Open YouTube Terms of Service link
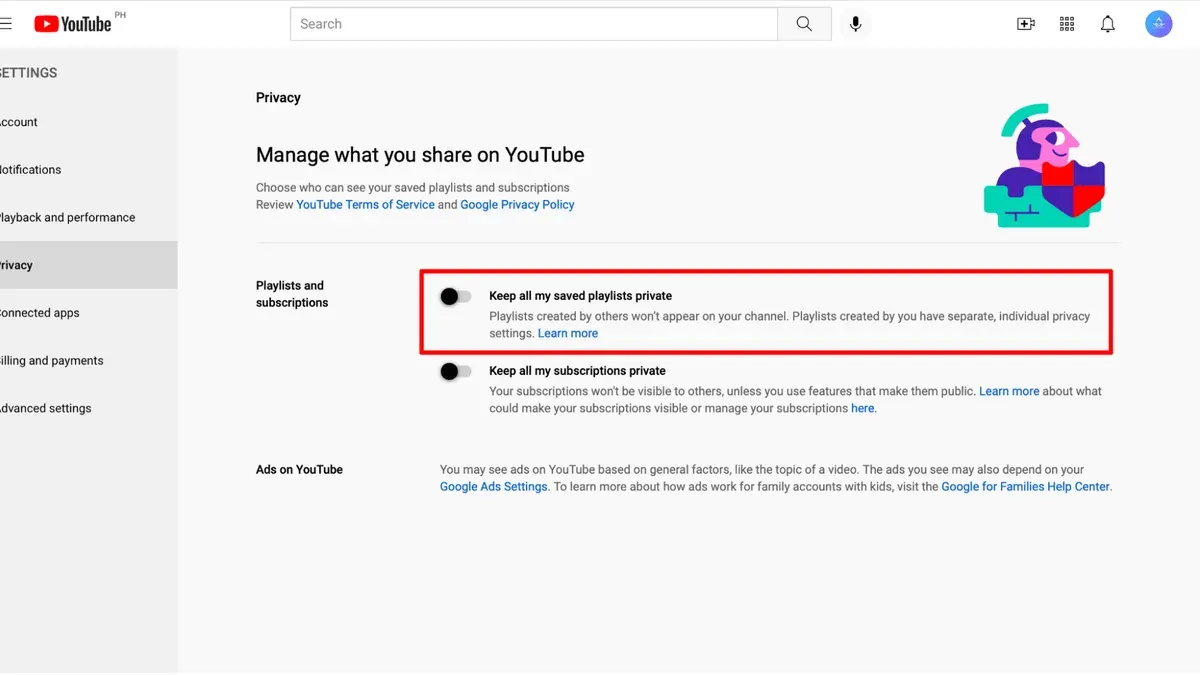Image resolution: width=1200 pixels, height=675 pixels. pos(365,204)
